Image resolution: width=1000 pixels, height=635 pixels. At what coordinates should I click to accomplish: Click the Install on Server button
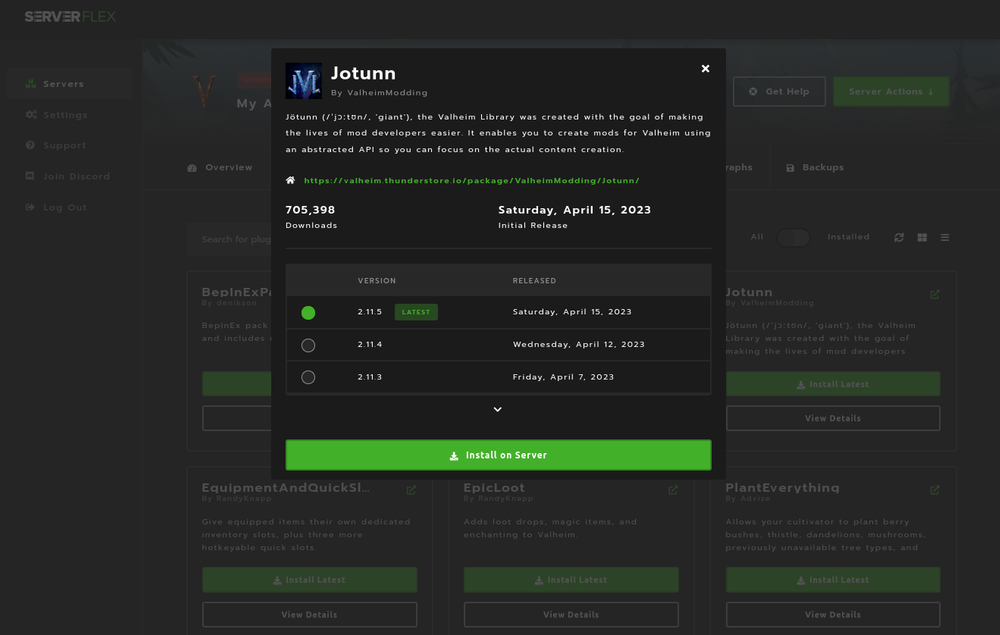pos(498,455)
